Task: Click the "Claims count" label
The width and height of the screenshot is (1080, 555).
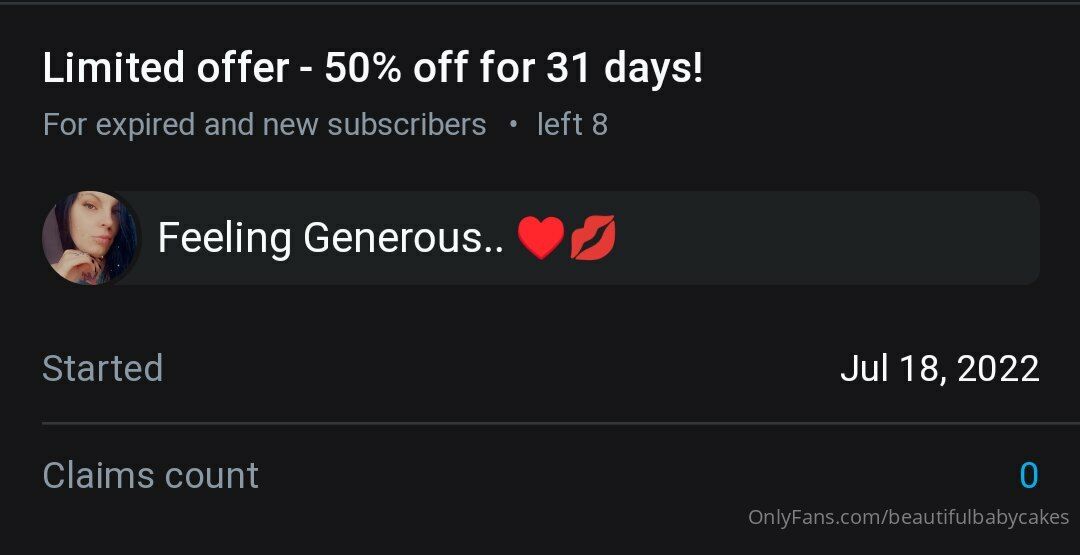Action: (x=150, y=475)
